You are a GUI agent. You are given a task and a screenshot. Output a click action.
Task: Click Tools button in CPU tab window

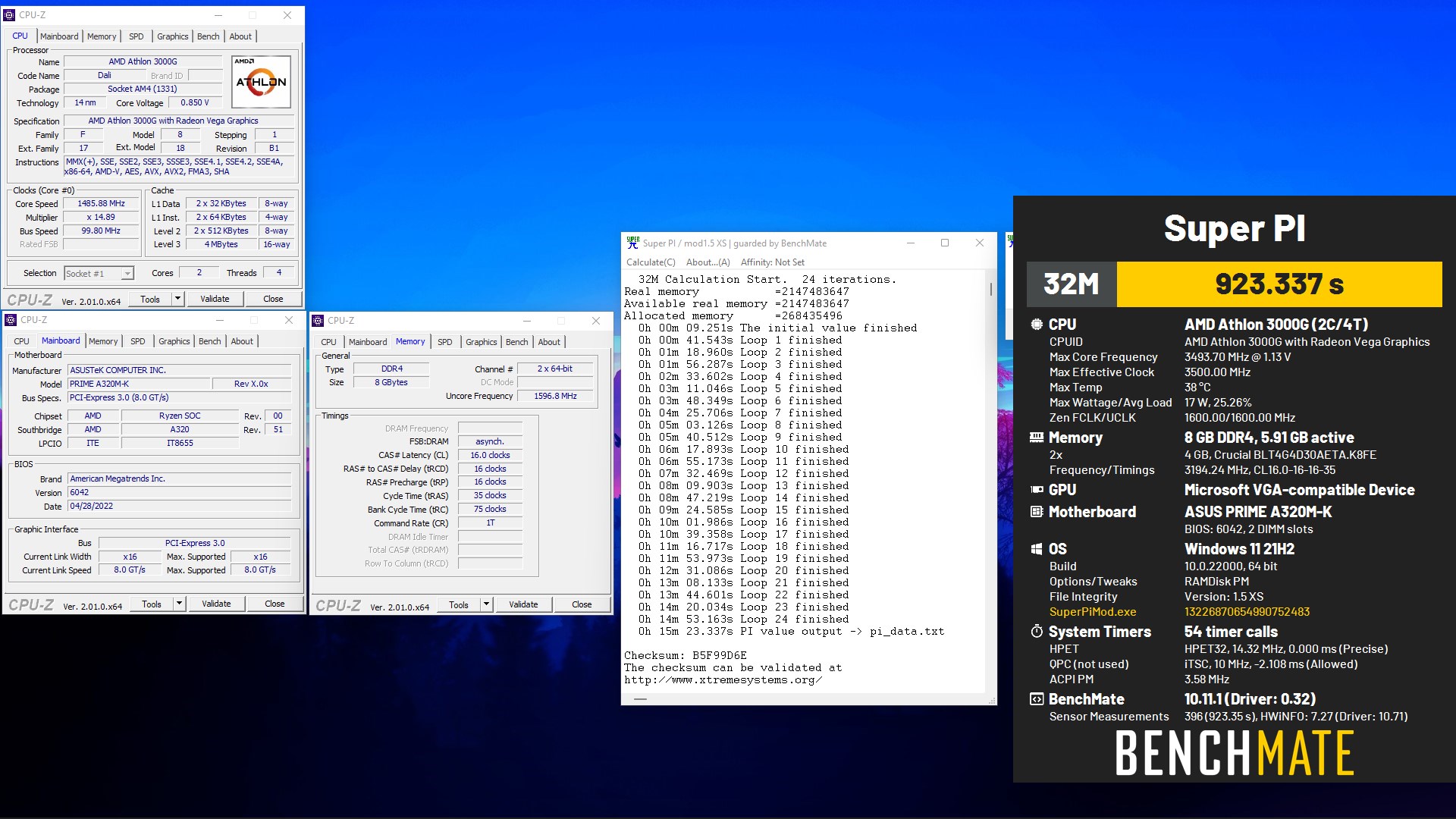click(150, 299)
